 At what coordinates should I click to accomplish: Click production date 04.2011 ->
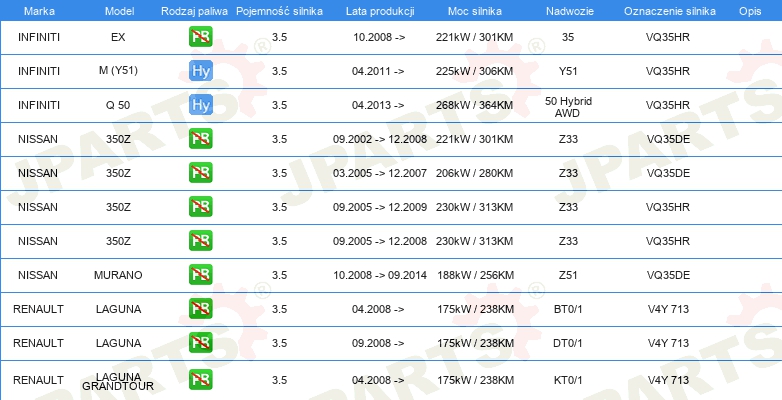(378, 71)
